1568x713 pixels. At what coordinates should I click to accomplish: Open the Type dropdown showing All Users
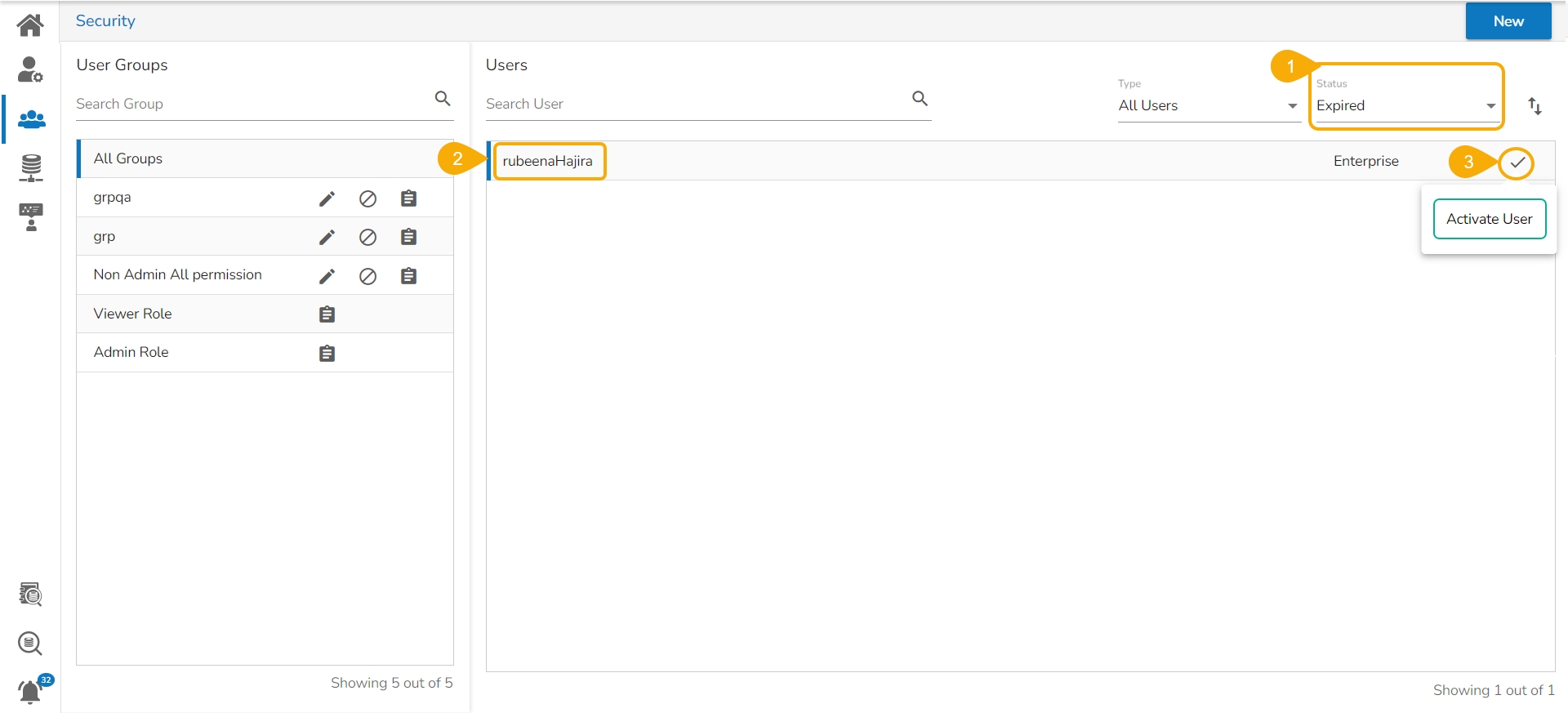pyautogui.click(x=1207, y=105)
